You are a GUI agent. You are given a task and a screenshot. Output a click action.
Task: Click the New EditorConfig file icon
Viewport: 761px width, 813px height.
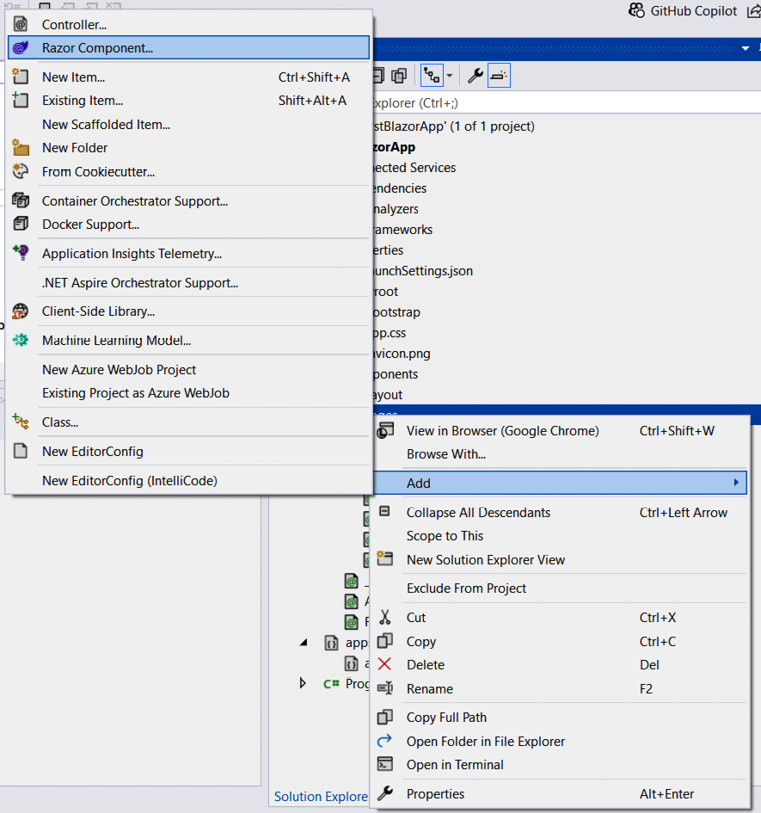[x=20, y=451]
